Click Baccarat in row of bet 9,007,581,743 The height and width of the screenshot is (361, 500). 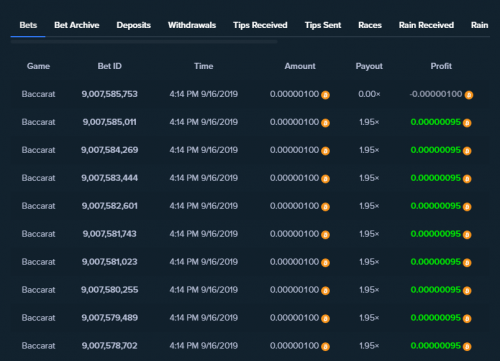(38, 234)
